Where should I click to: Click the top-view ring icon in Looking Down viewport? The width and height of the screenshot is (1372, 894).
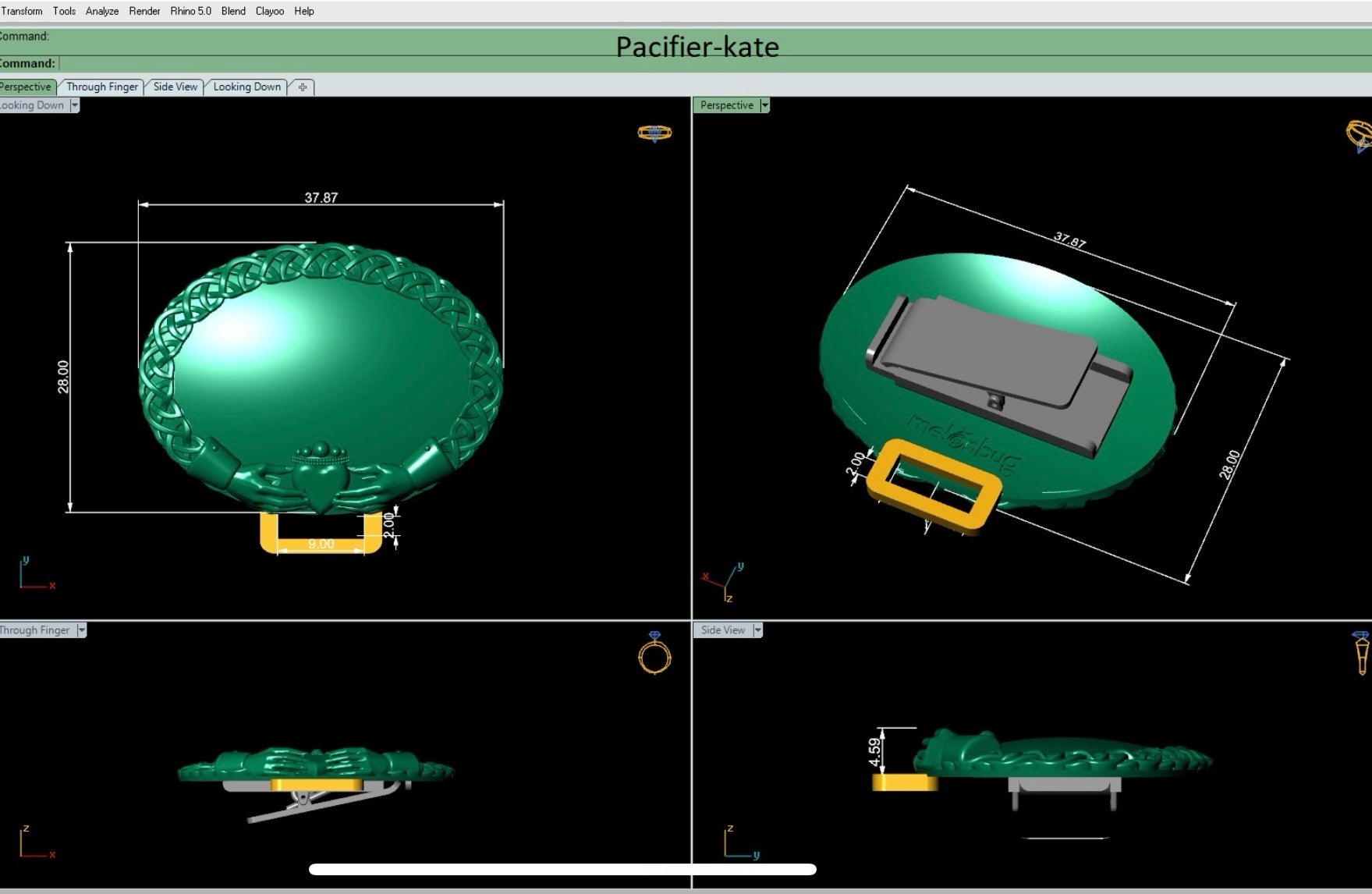[654, 133]
